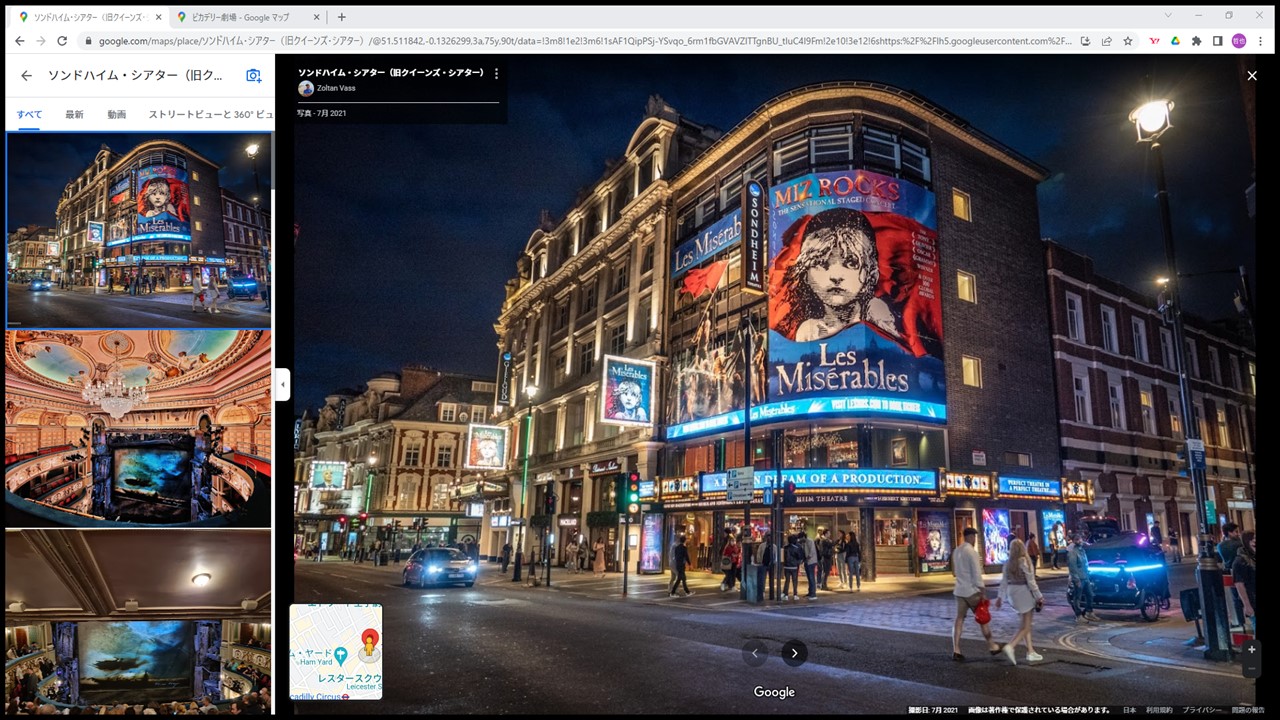Zoom in on the photo with plus

1251,649
